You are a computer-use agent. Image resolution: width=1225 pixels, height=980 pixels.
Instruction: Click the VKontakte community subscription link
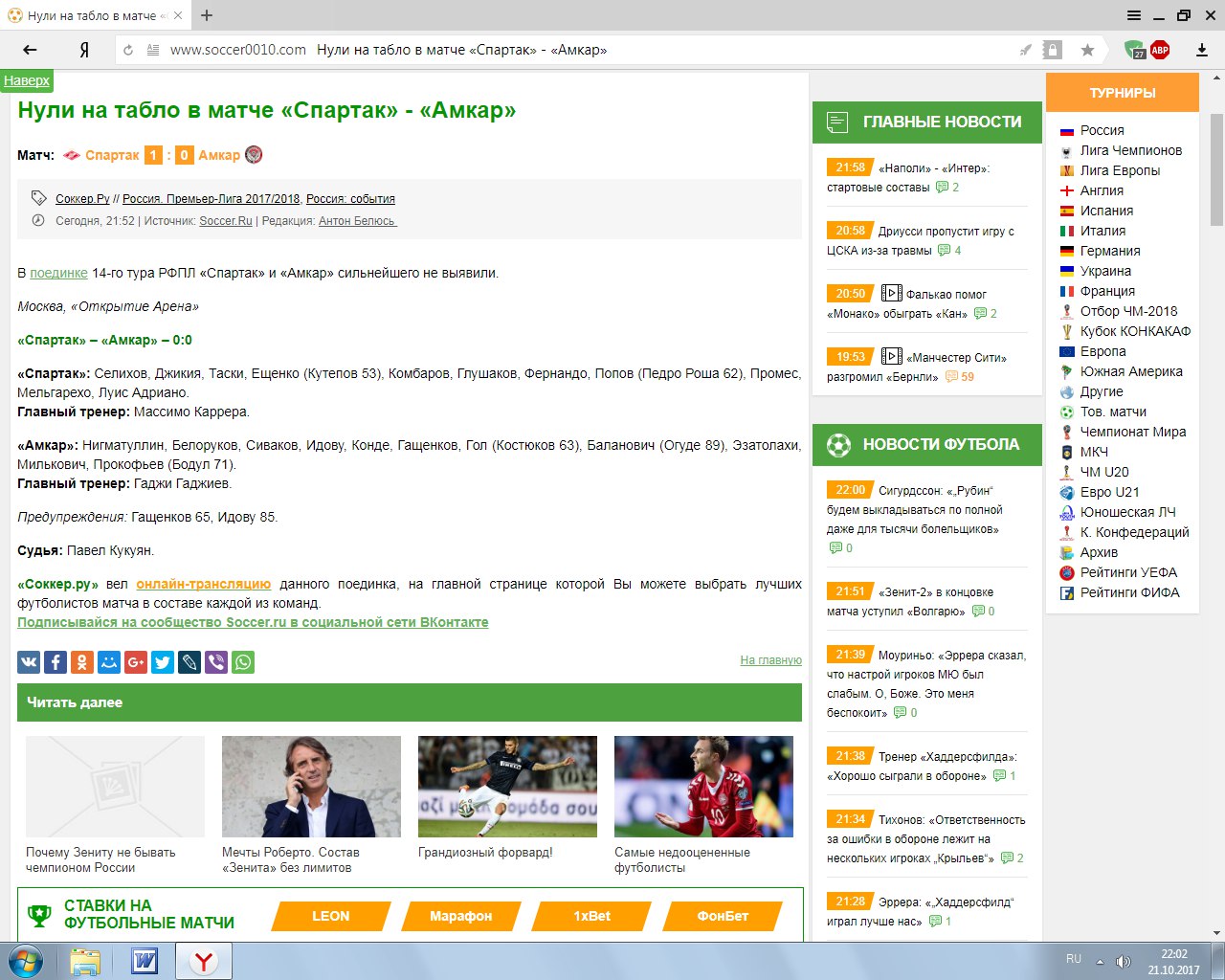(253, 622)
